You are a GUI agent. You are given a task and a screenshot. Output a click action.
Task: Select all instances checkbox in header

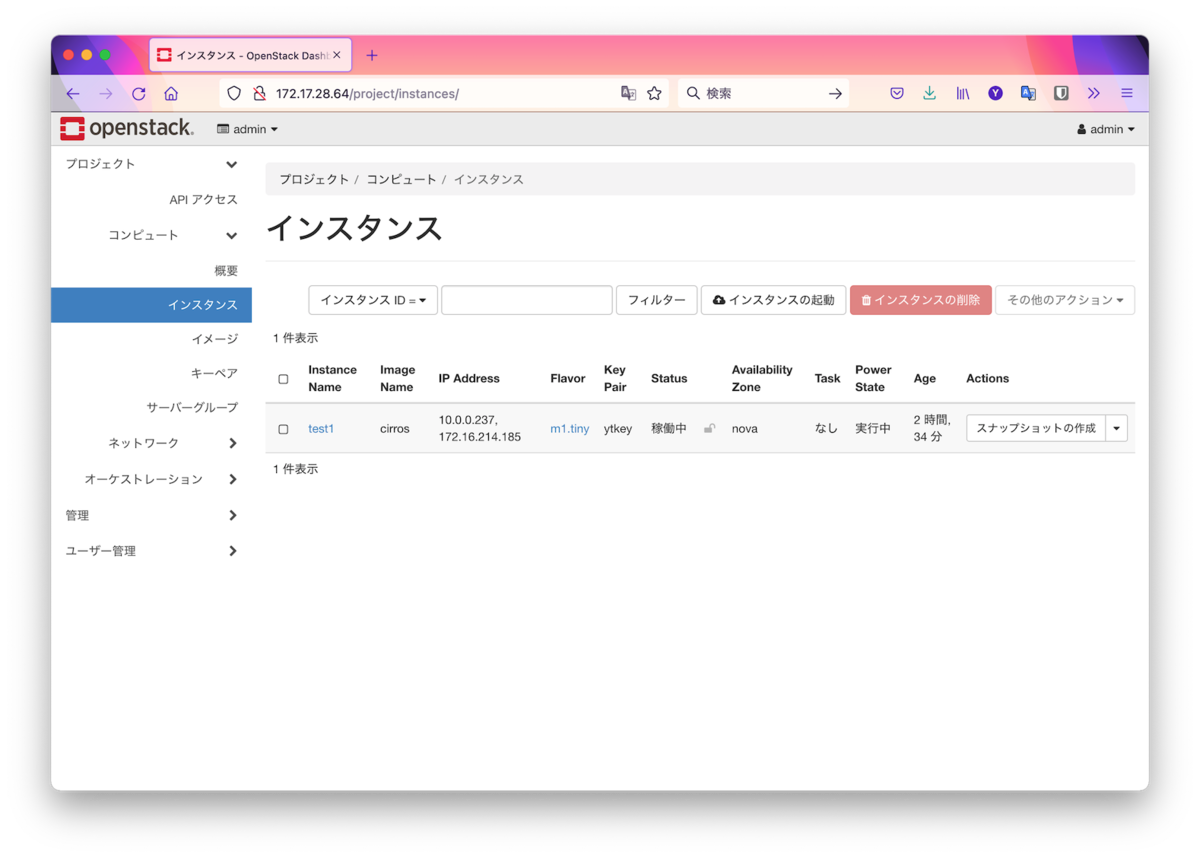coord(283,379)
